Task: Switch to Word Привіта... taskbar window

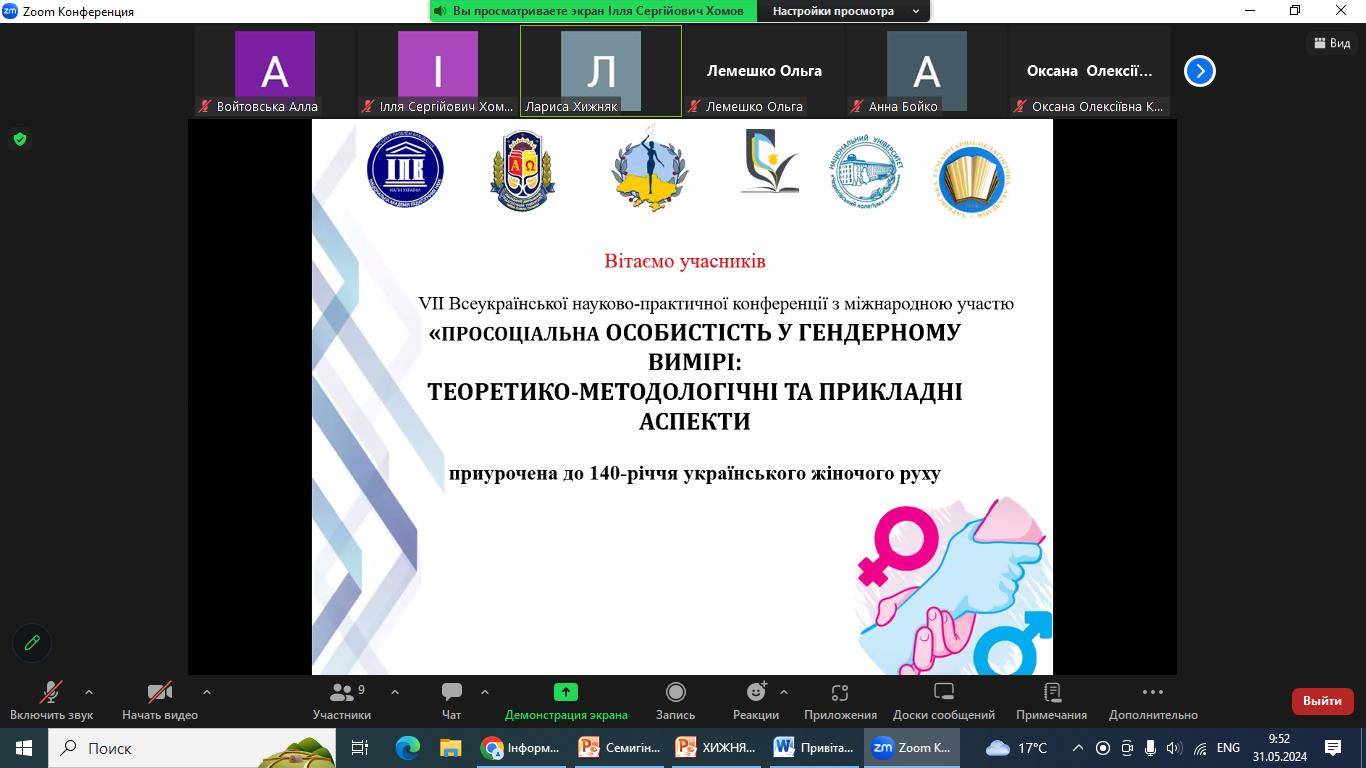Action: click(x=815, y=748)
